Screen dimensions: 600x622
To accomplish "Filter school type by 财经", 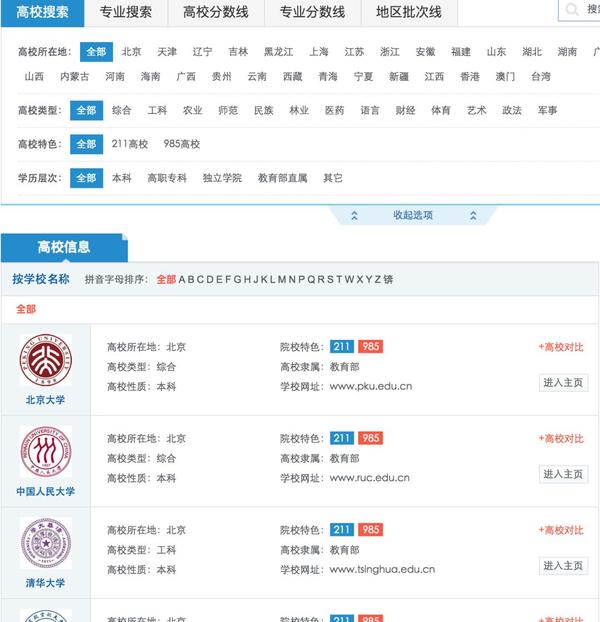I will point(405,110).
